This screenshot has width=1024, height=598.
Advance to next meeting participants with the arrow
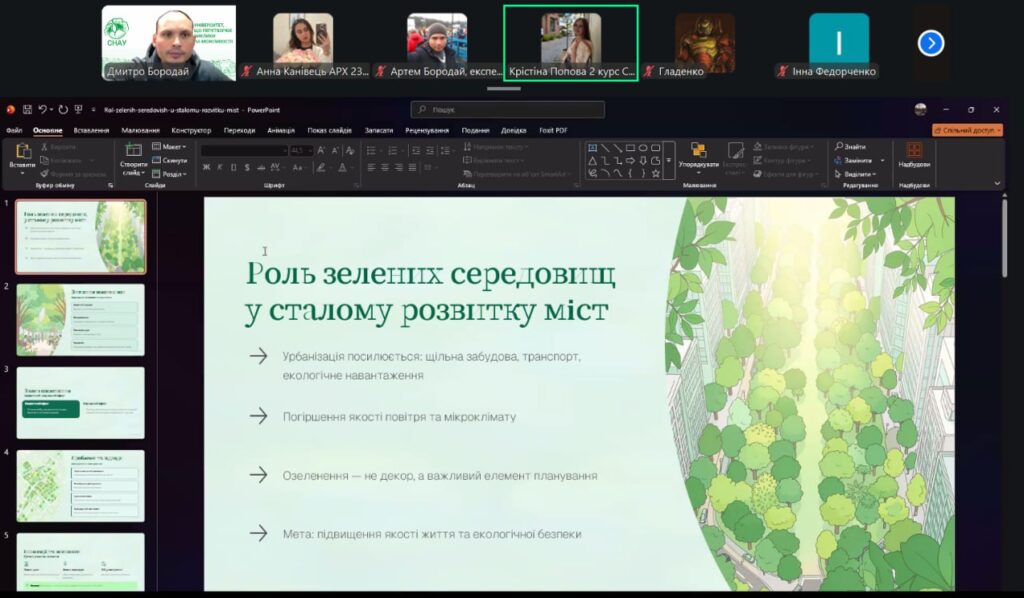[931, 43]
